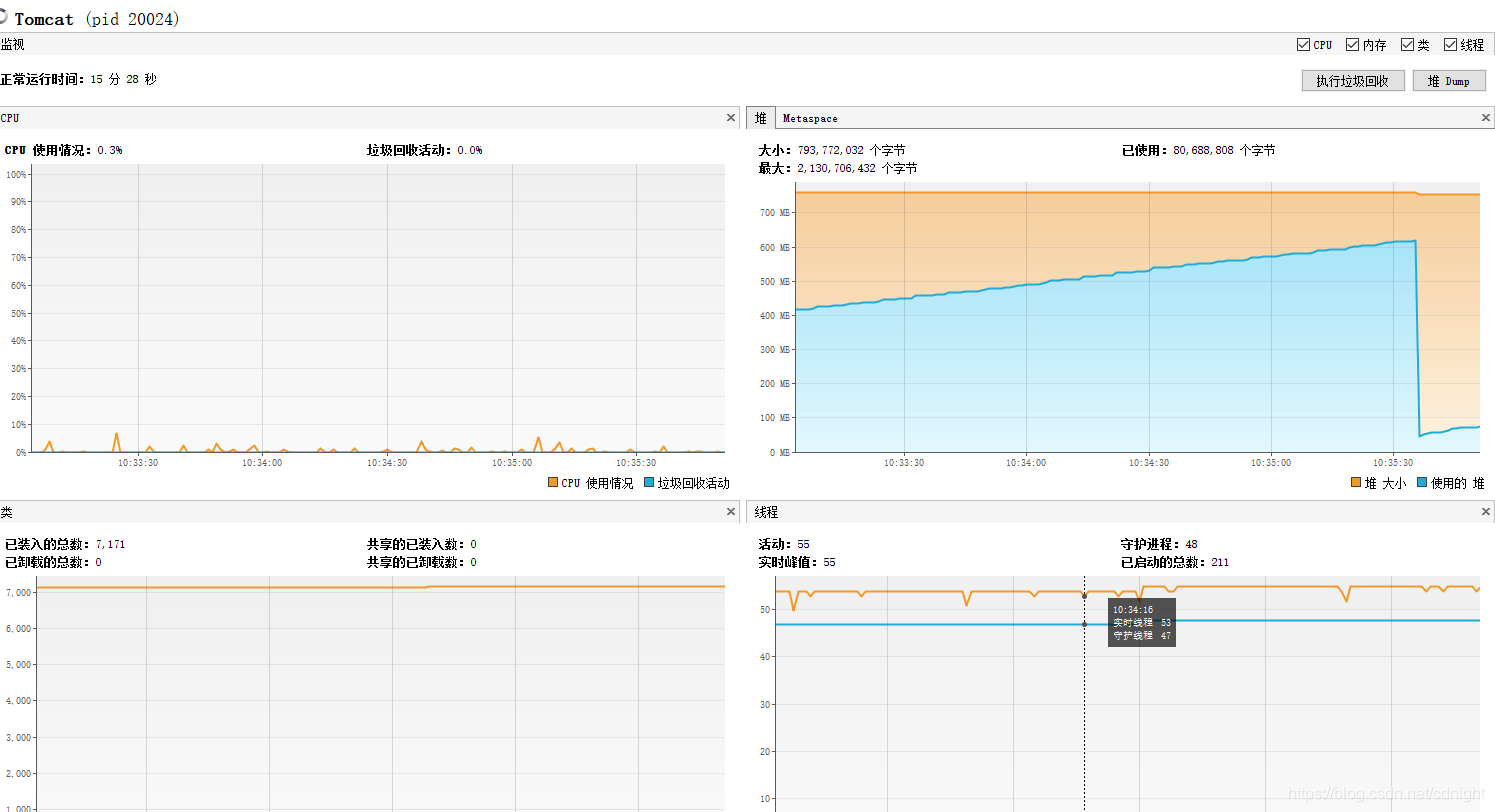Click the CPU 使用情况 0.3% value
This screenshot has height=812, width=1495.
pos(110,150)
